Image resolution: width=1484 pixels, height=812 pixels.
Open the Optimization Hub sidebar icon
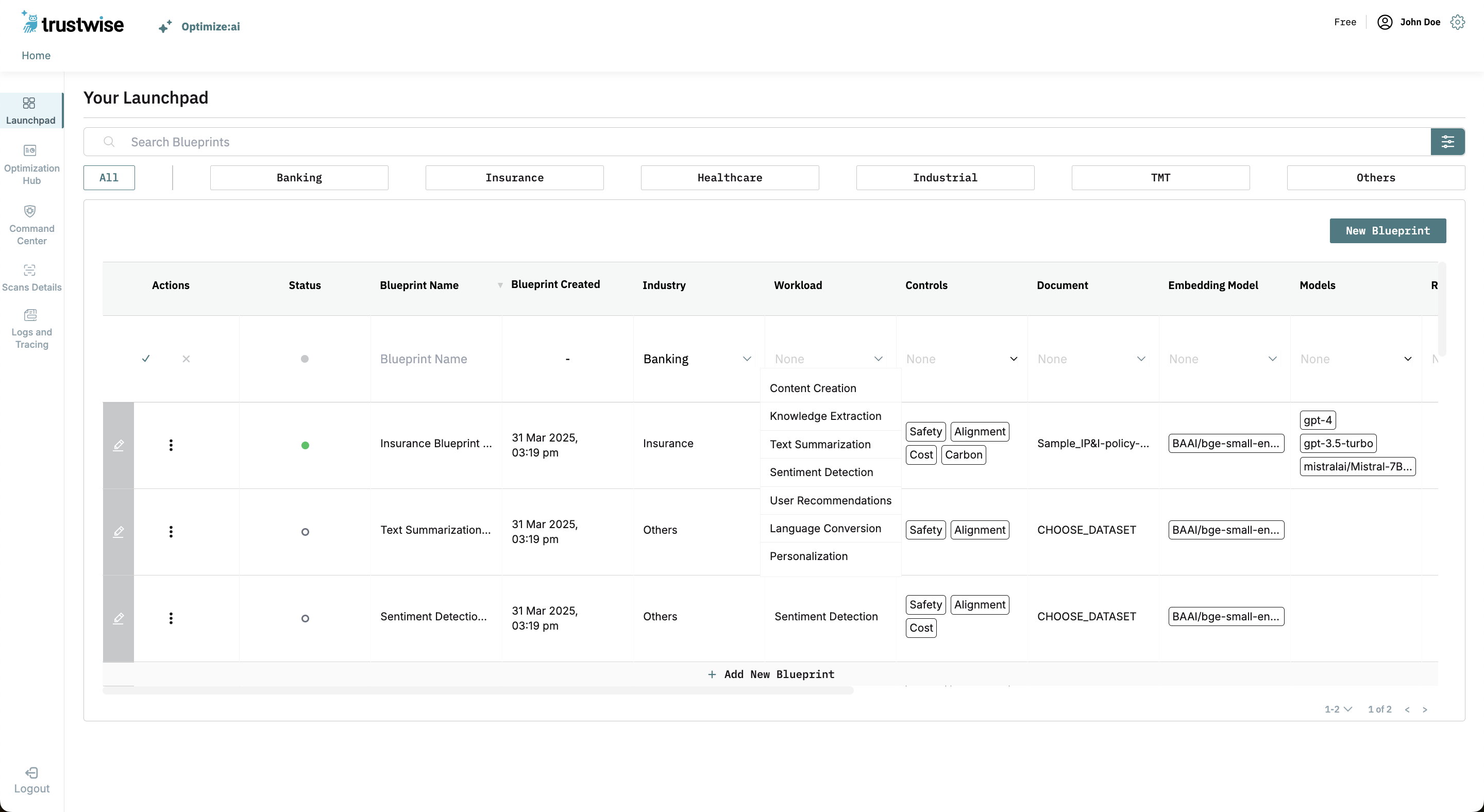[30, 151]
